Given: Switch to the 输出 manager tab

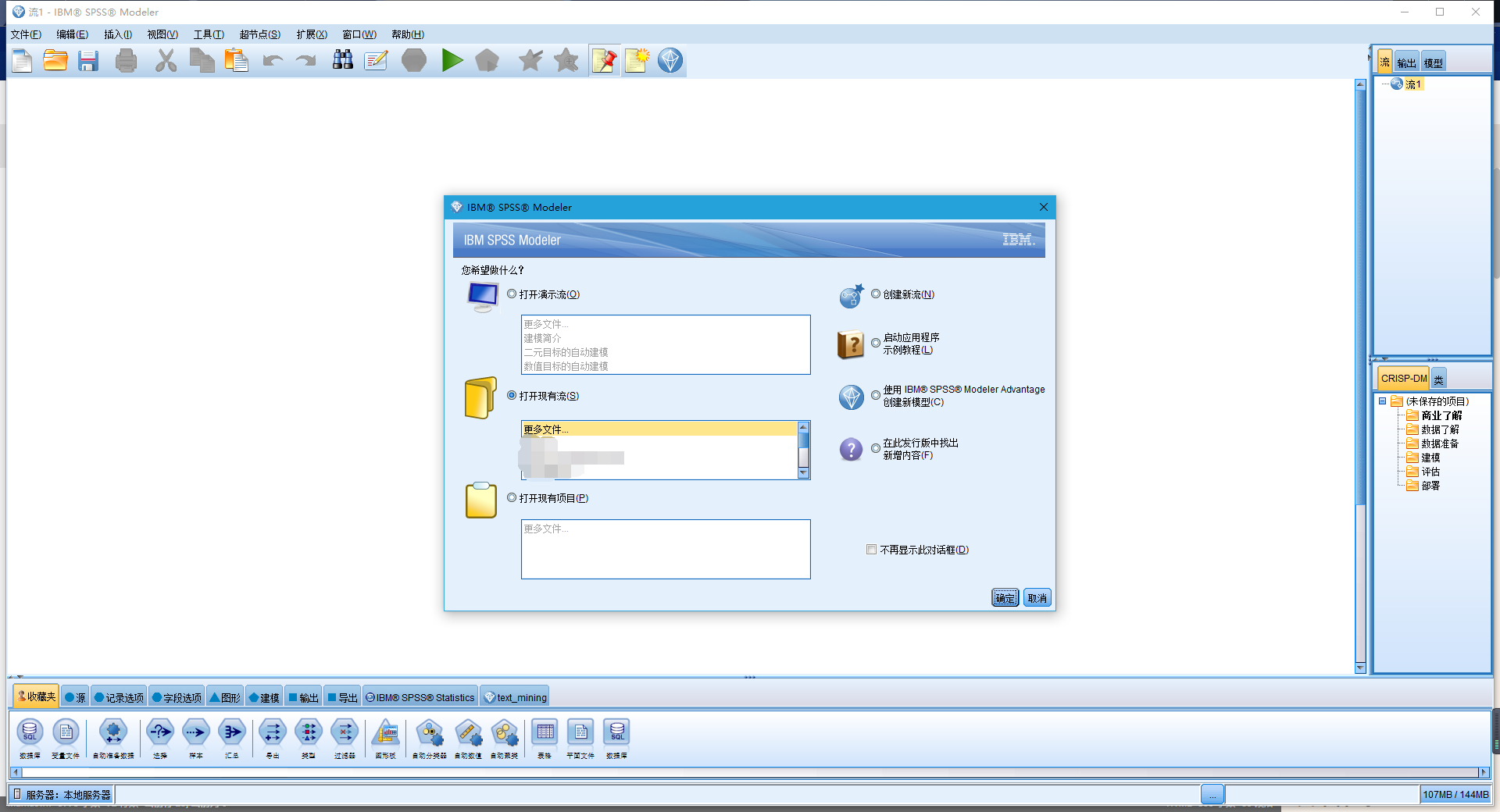Looking at the screenshot, I should (x=1407, y=62).
